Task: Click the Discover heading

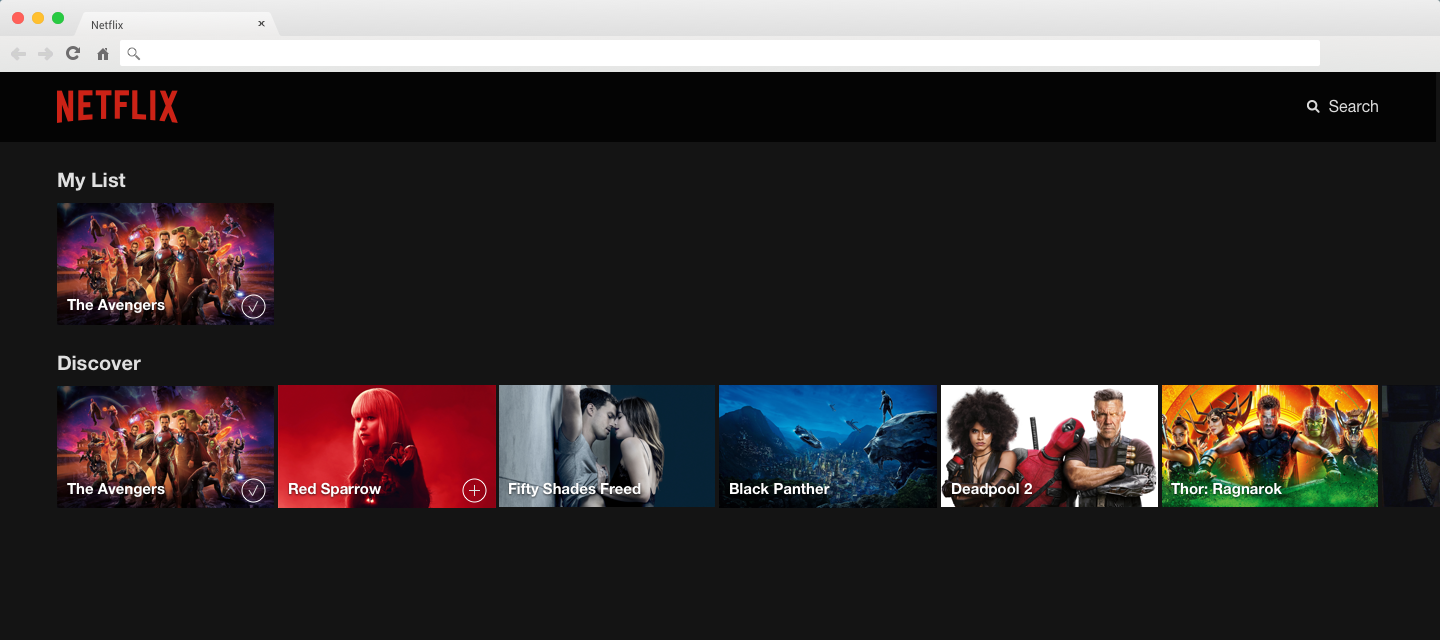Action: [99, 363]
